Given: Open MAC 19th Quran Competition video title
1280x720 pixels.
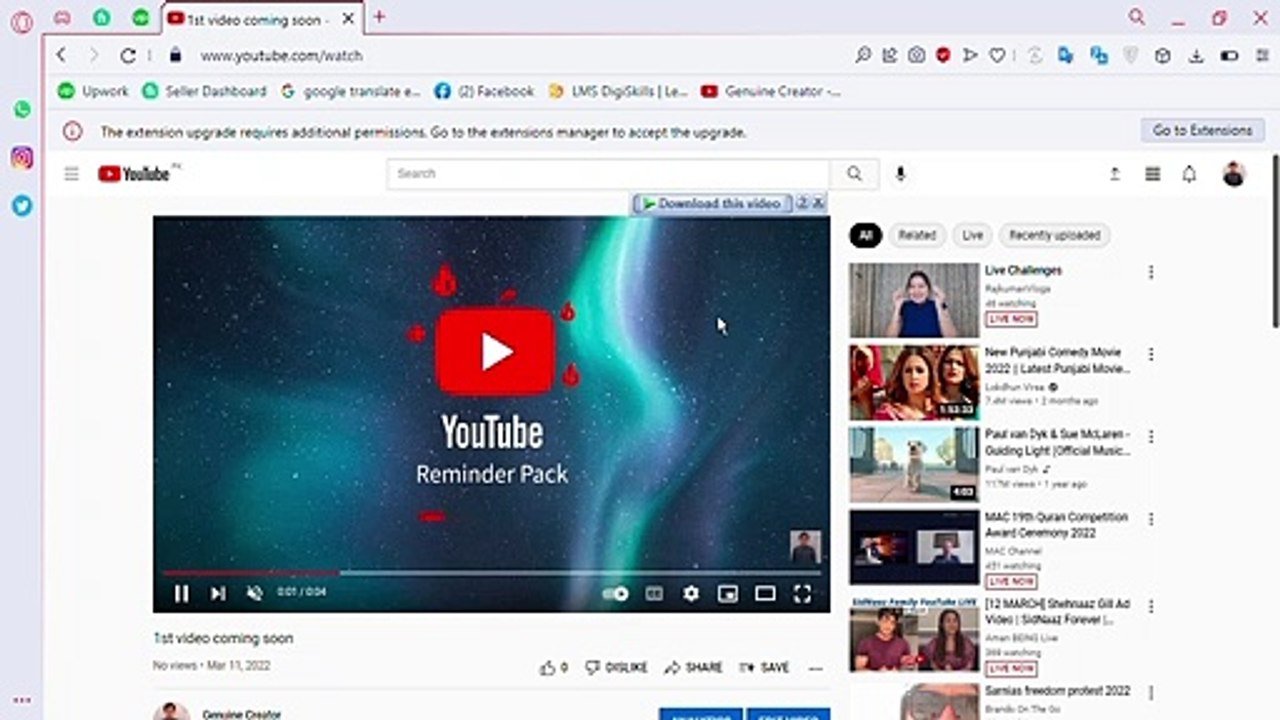Looking at the screenshot, I should (x=1056, y=525).
